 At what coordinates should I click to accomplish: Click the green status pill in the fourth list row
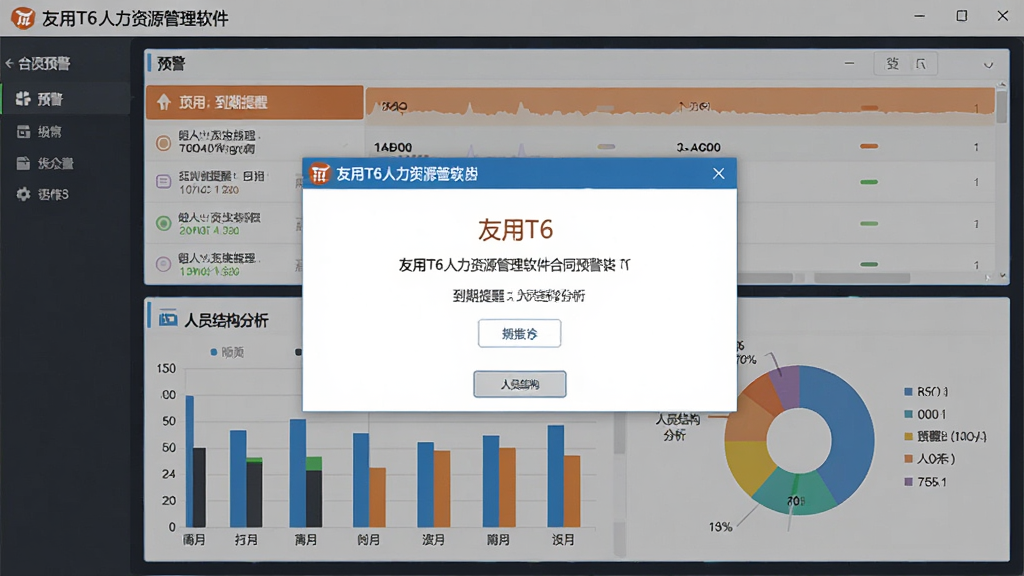[869, 223]
